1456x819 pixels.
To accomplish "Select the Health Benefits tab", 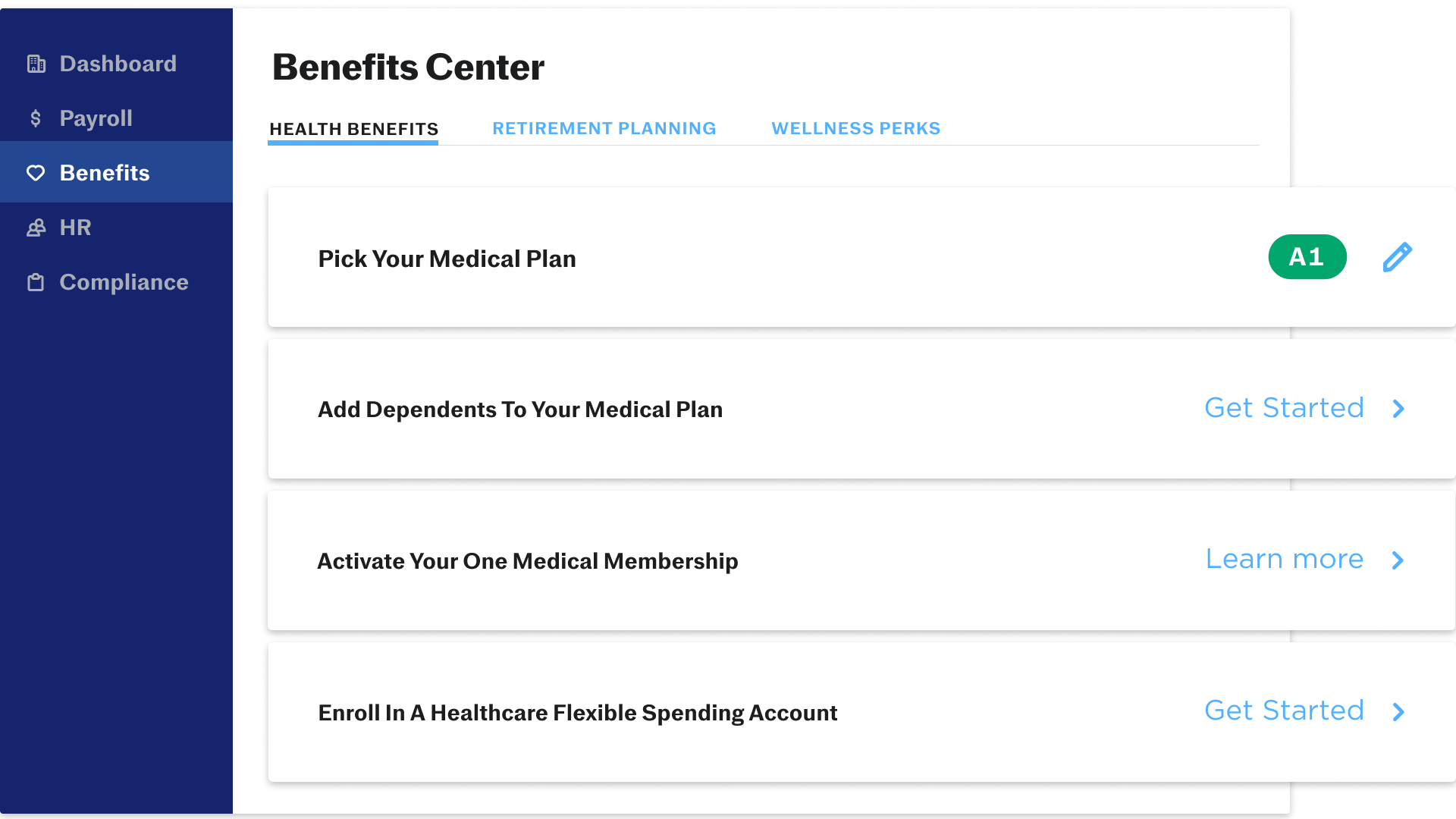I will [353, 128].
